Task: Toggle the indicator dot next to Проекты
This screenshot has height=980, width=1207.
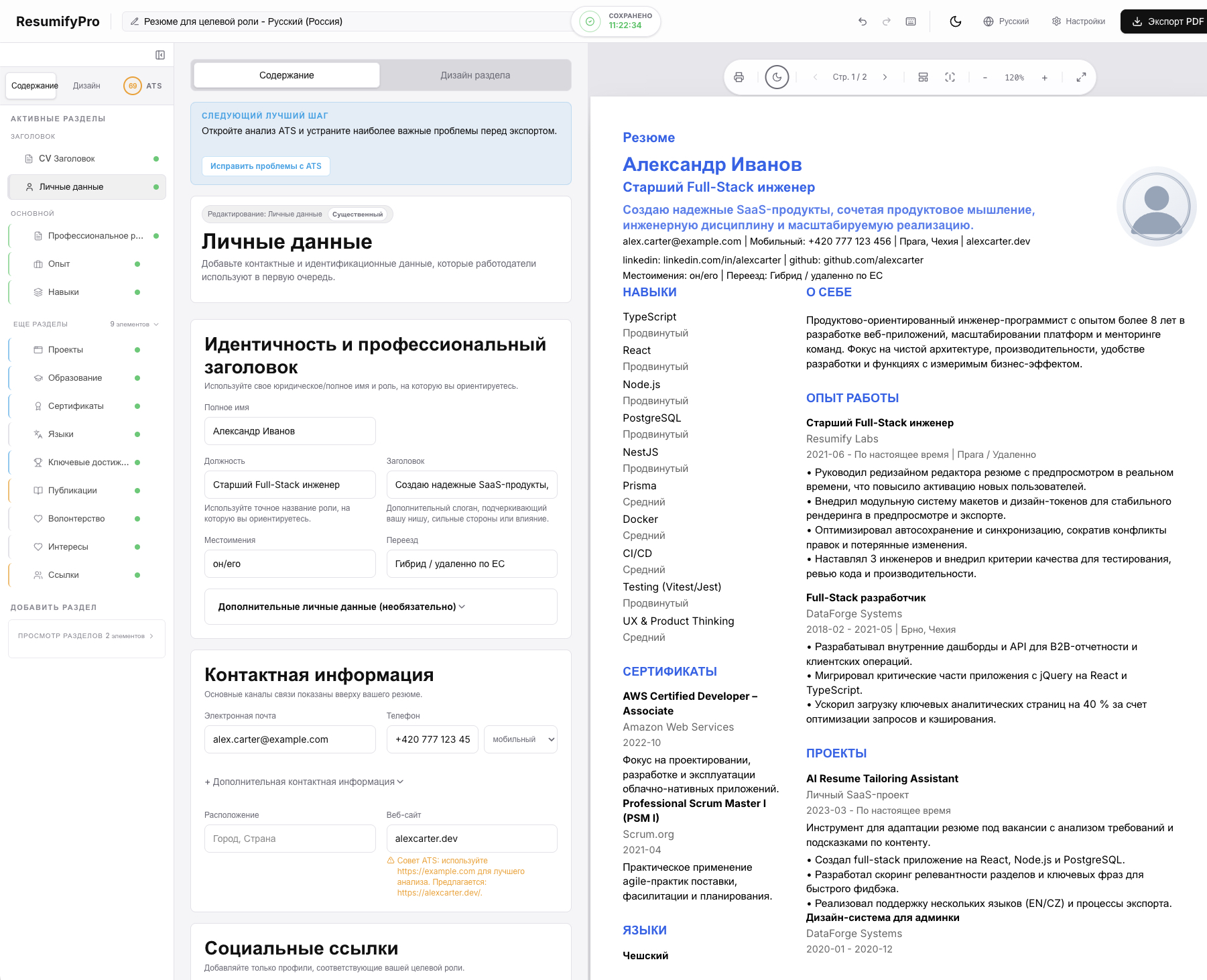Action: [x=138, y=349]
